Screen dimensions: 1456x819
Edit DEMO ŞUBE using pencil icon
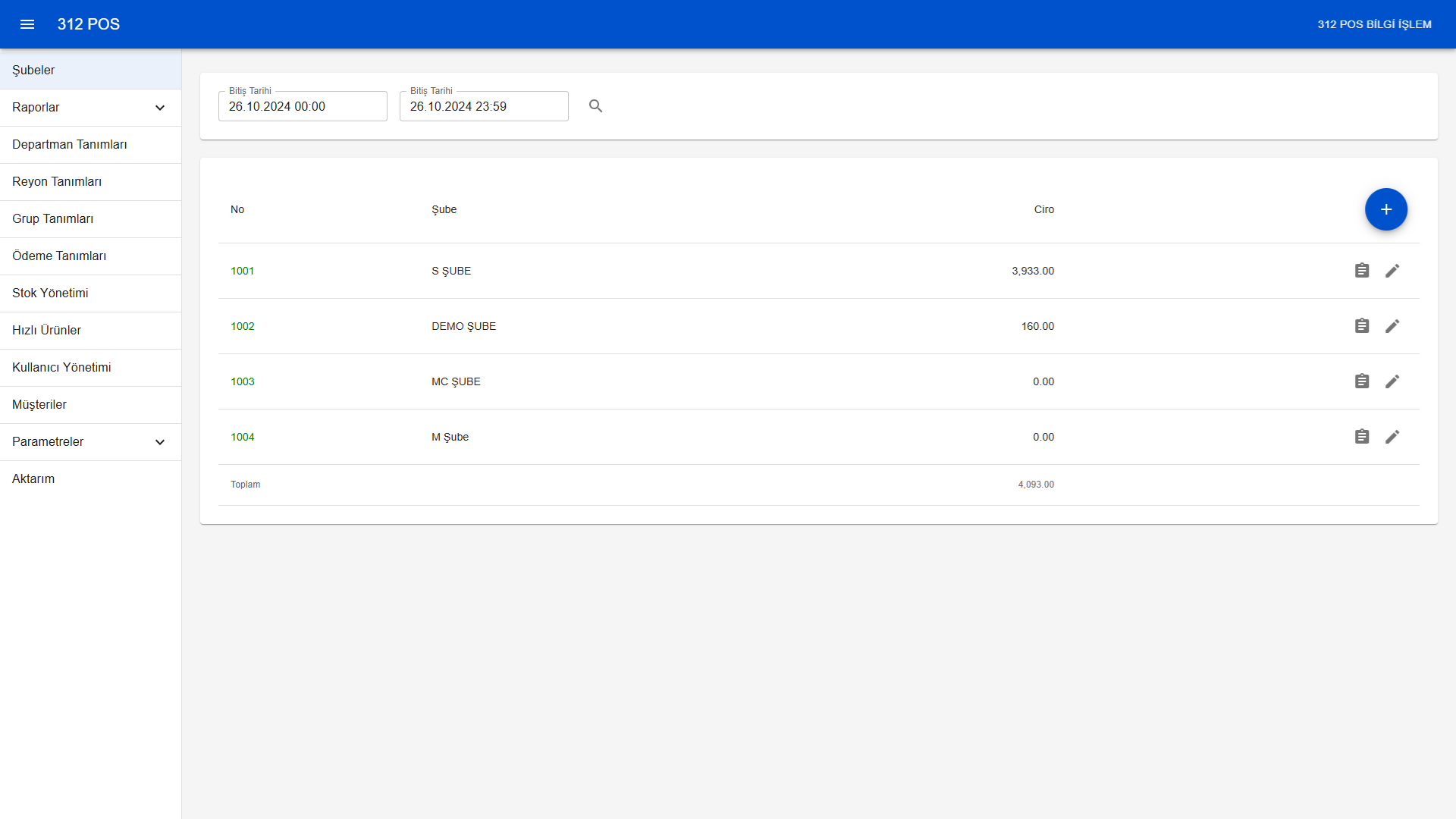click(x=1392, y=326)
